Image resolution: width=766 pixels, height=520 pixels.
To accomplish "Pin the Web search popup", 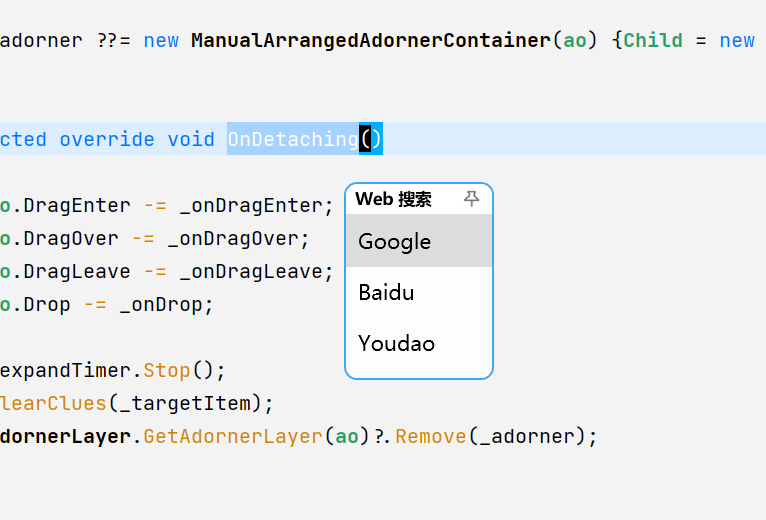I will [471, 198].
